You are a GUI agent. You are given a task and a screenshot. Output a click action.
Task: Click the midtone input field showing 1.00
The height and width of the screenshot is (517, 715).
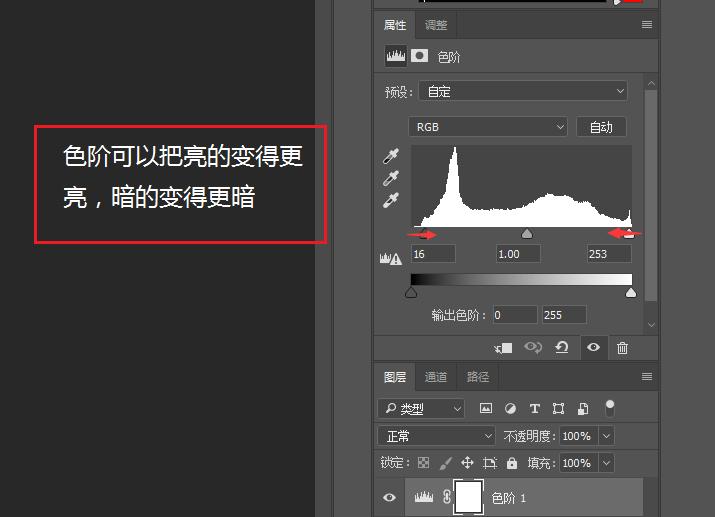[x=518, y=253]
